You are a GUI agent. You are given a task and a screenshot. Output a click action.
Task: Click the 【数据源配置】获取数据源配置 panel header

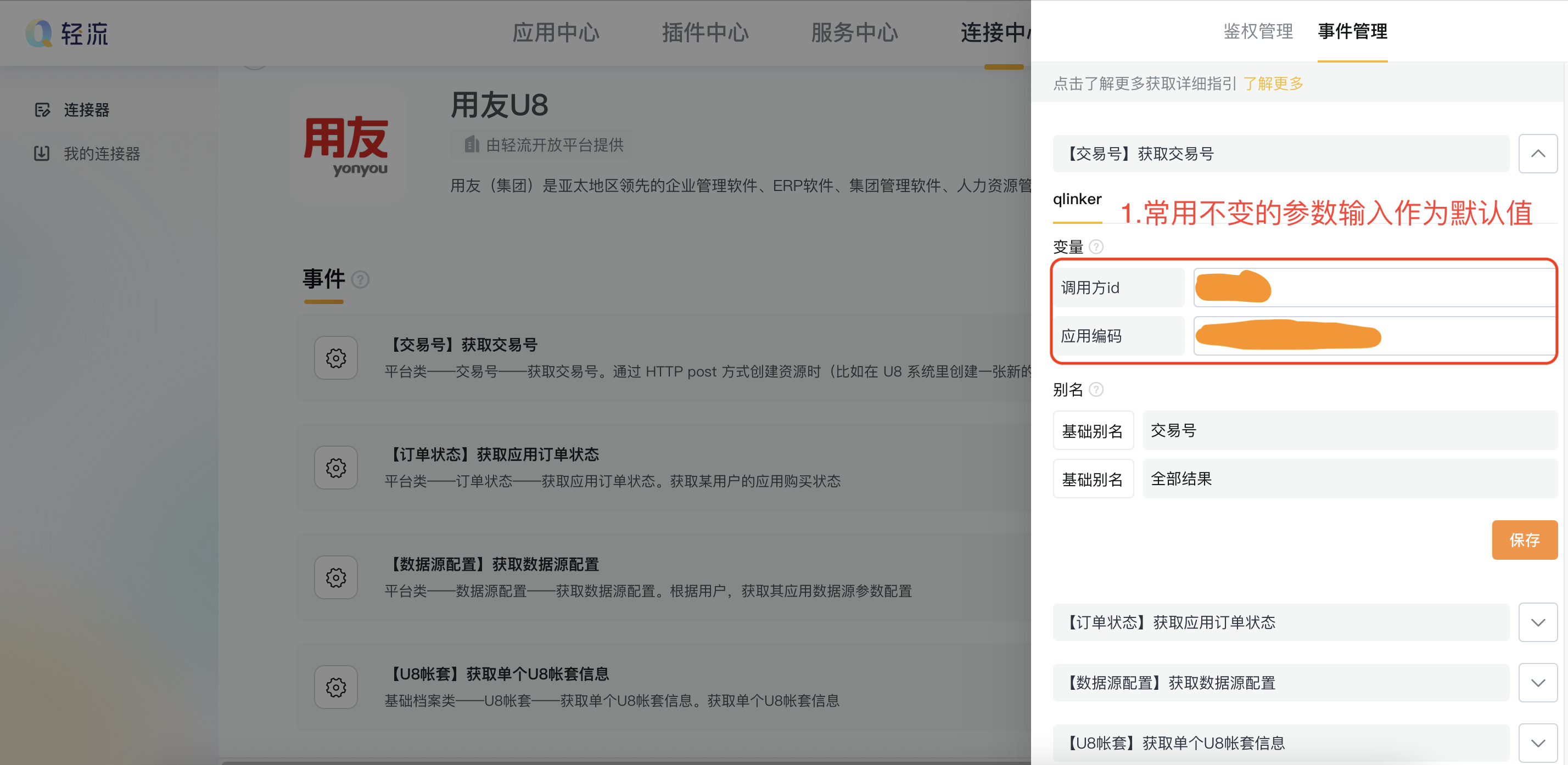(x=1281, y=683)
